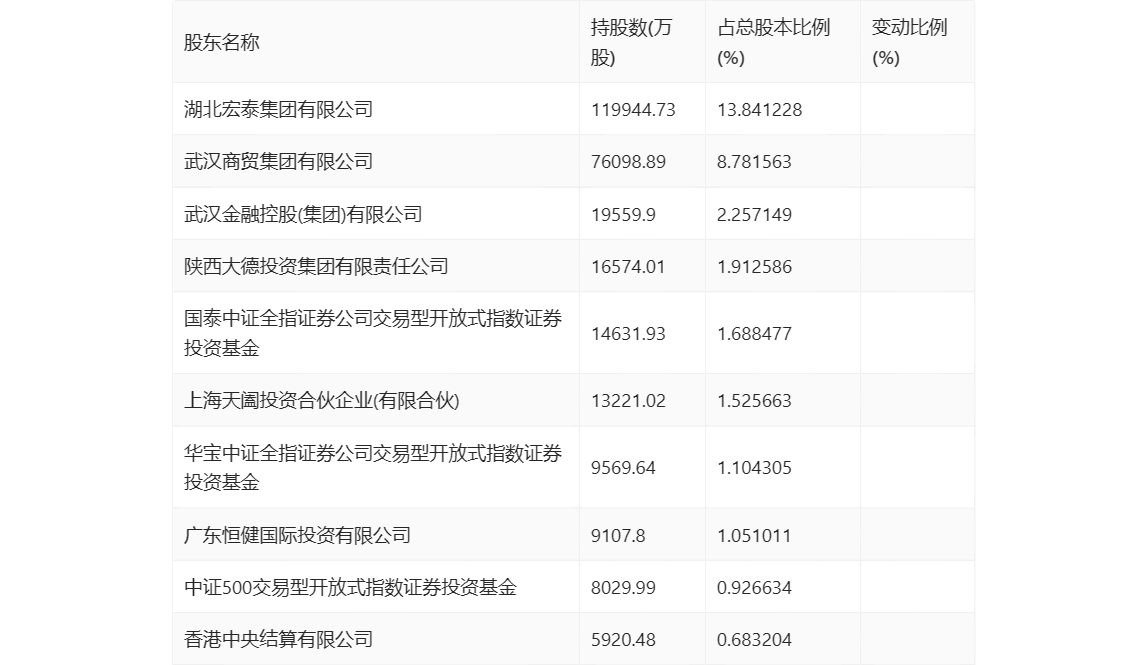Select the holding value 16574.01
The image size is (1148, 665).
click(628, 267)
